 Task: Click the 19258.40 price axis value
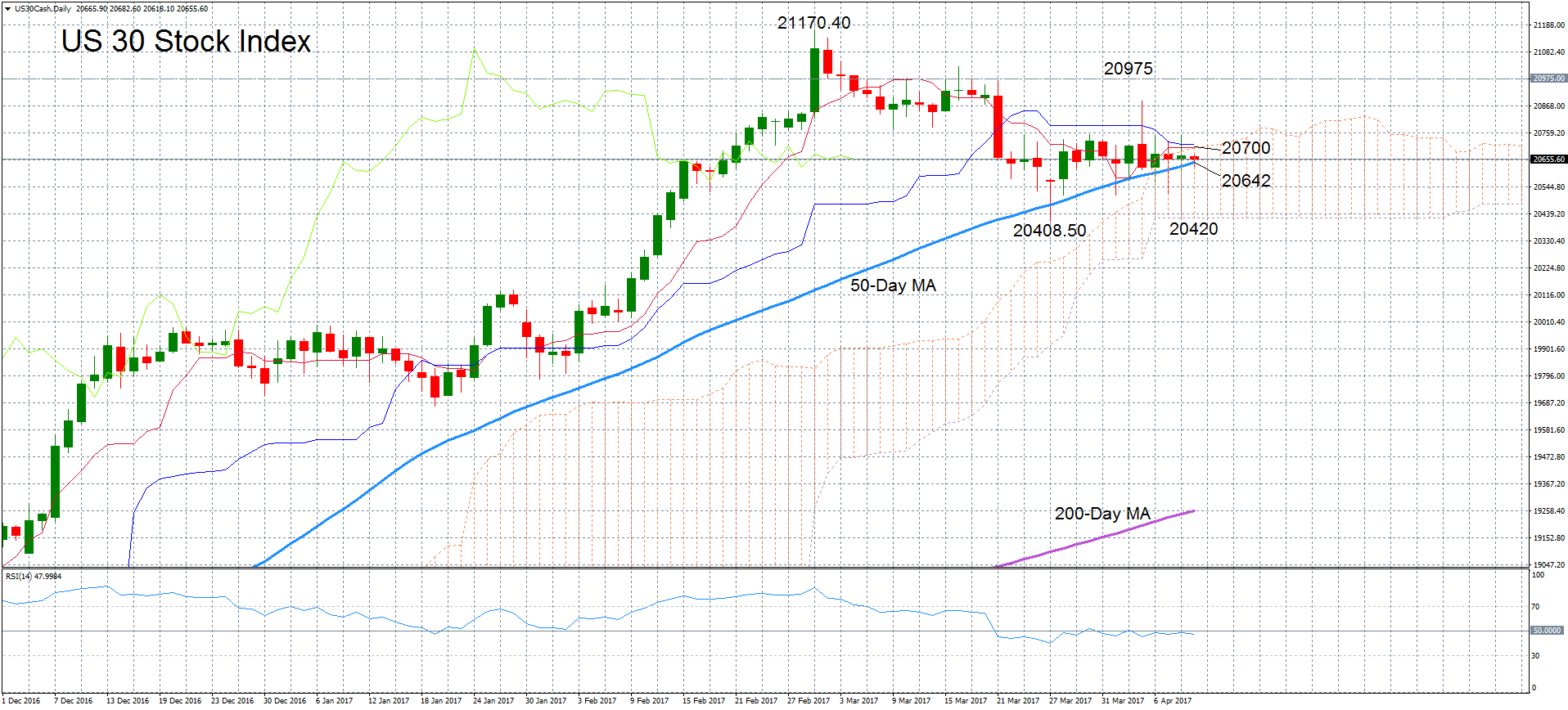click(1548, 511)
